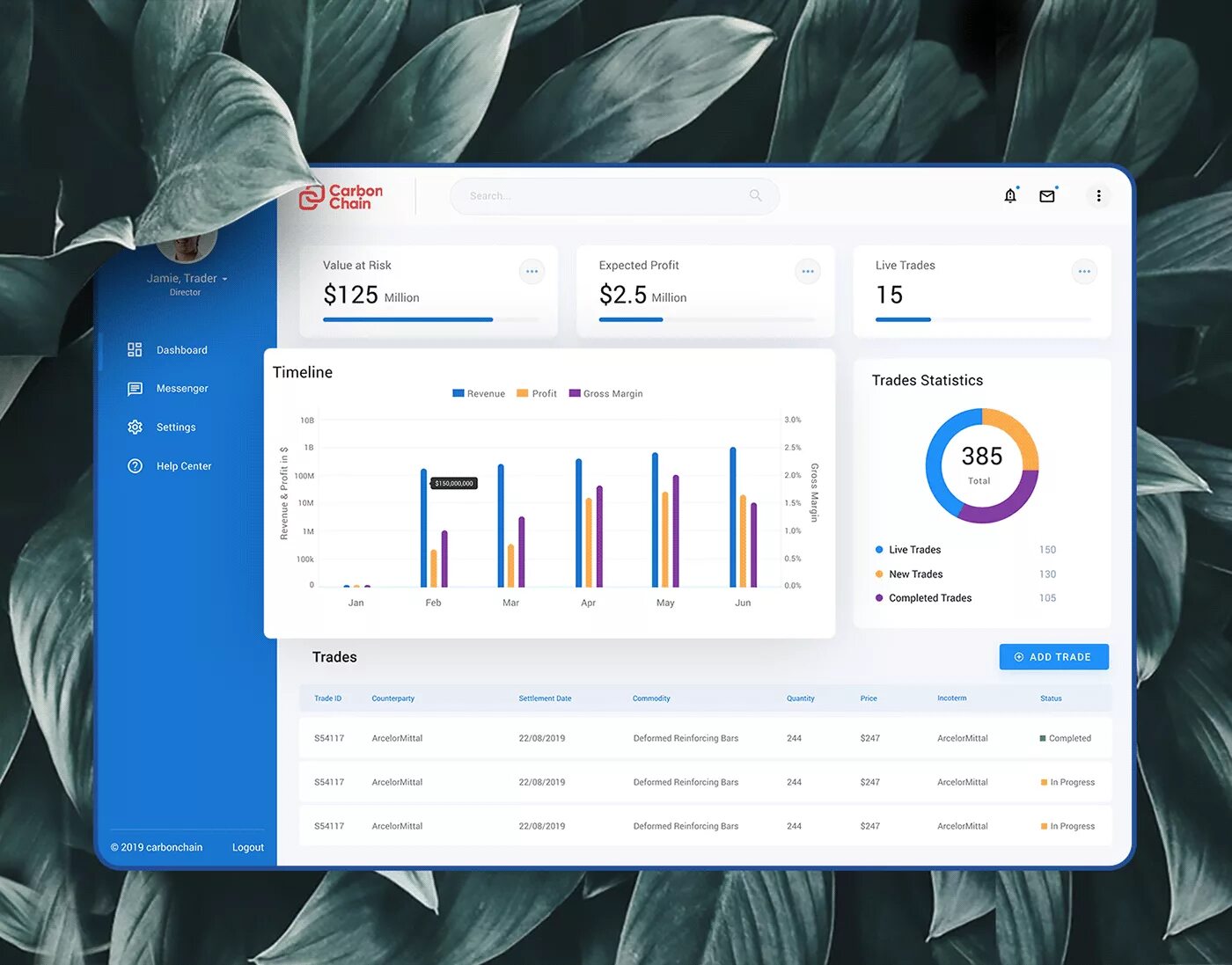Sort by Commodity column header
This screenshot has width=1232, height=965.
point(651,698)
